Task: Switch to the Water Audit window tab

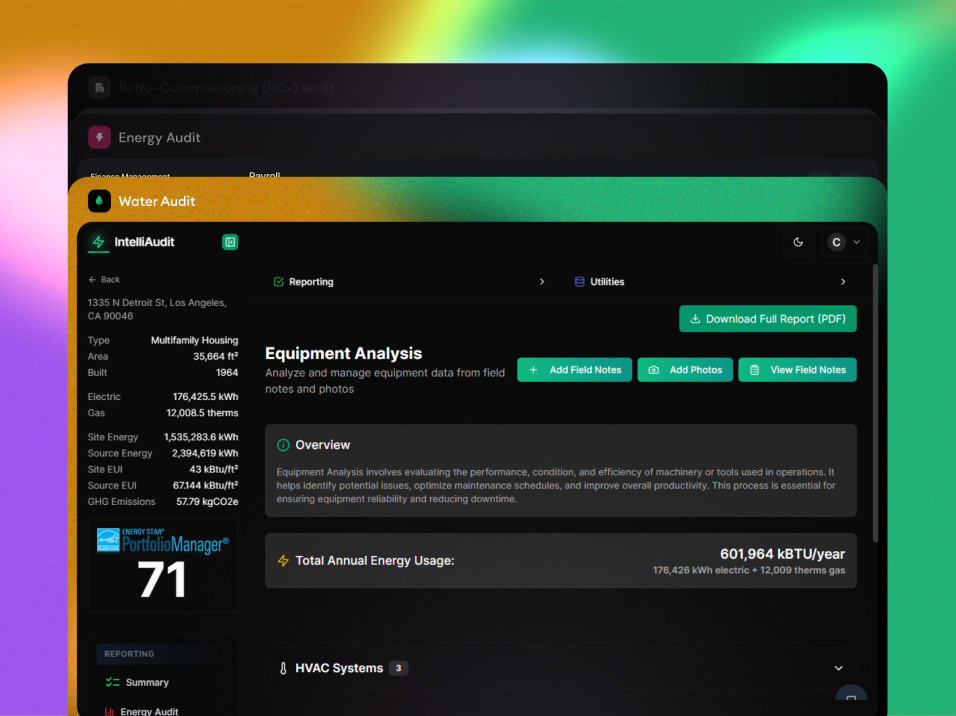Action: click(156, 201)
